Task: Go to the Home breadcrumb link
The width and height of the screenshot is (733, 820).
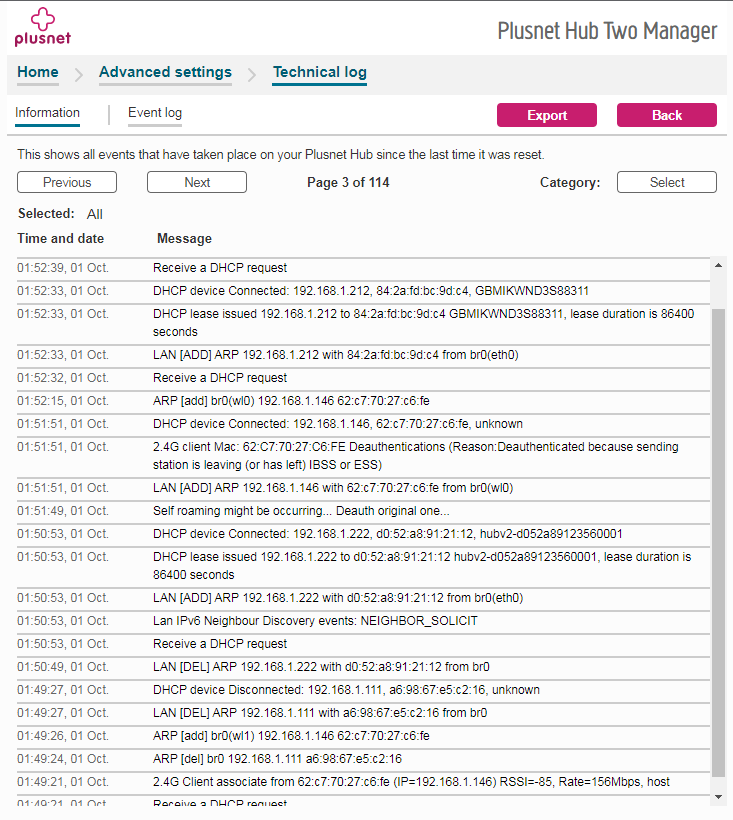Action: (38, 72)
